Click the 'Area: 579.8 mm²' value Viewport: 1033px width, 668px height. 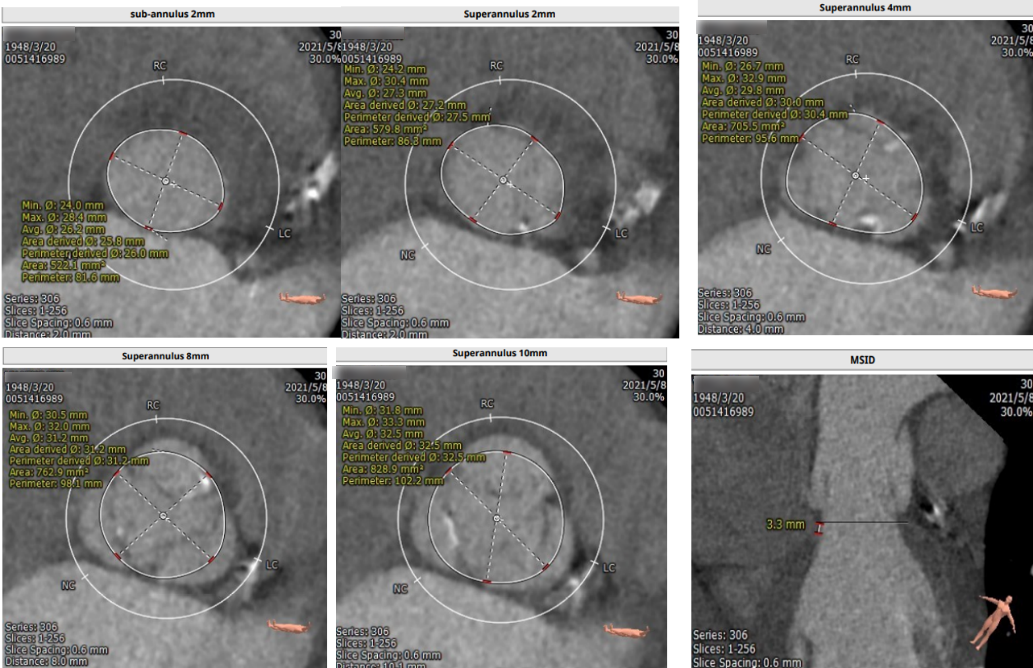(385, 129)
